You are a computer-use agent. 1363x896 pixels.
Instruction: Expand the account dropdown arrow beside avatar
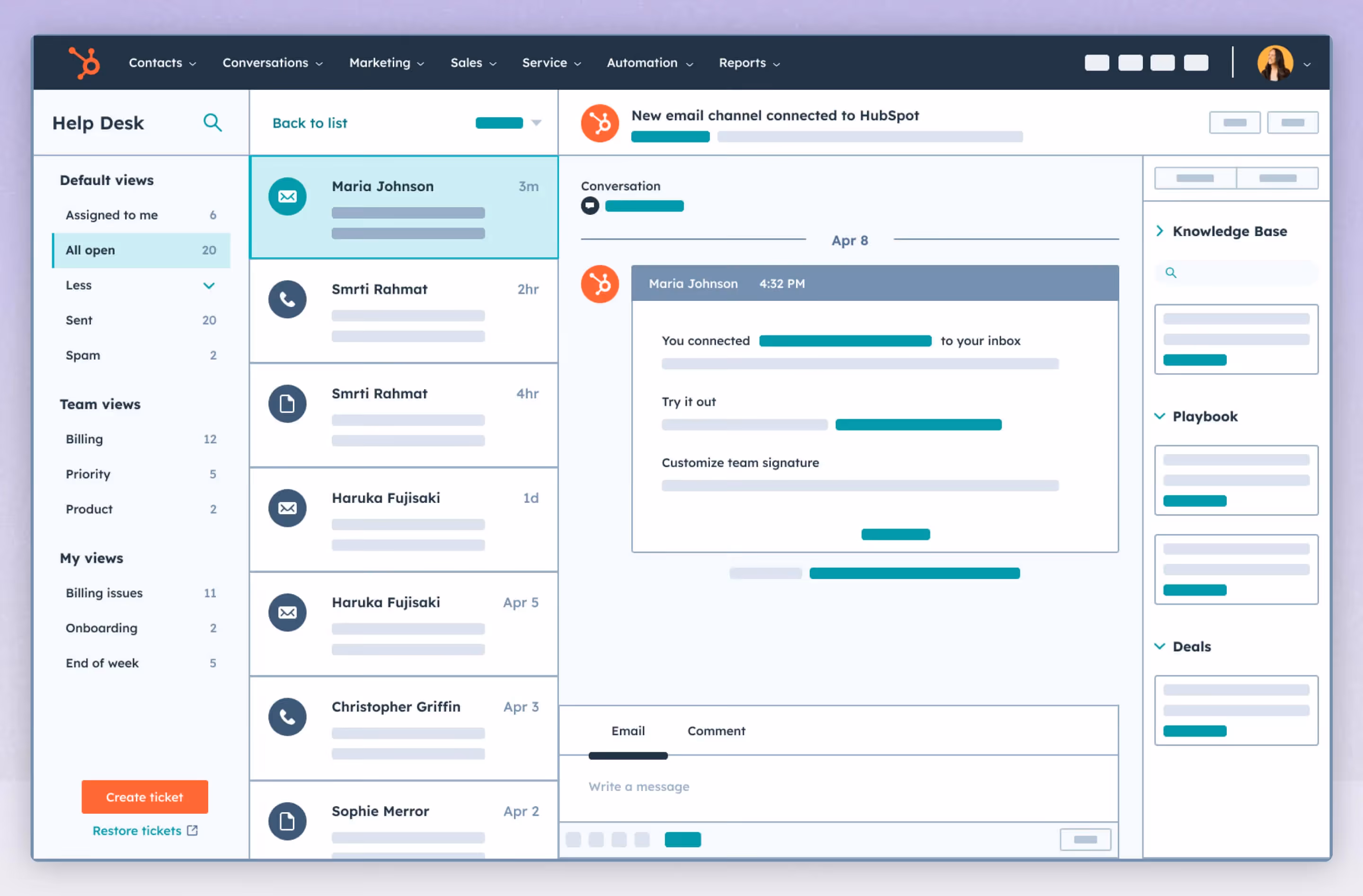(1307, 65)
